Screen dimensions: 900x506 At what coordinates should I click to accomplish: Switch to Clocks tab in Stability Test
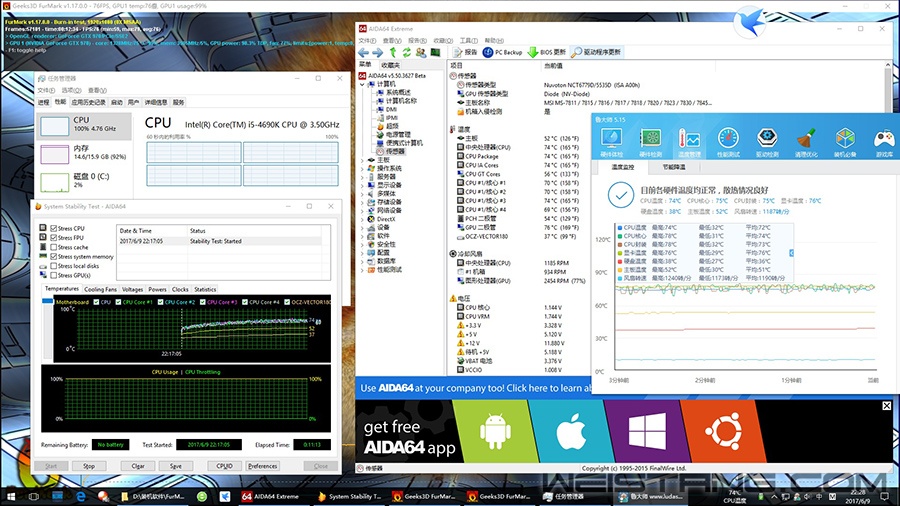[x=180, y=290]
